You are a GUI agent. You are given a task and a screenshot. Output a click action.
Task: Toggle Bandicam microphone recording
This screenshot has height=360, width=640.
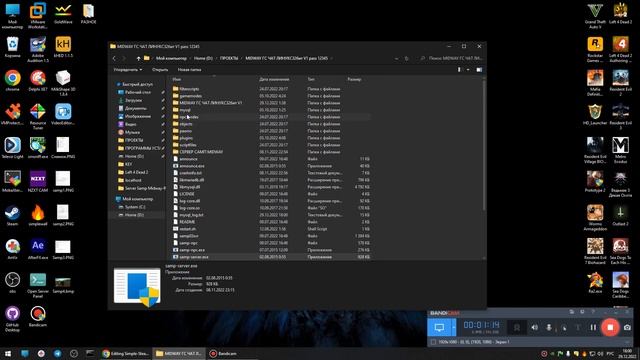pos(549,327)
